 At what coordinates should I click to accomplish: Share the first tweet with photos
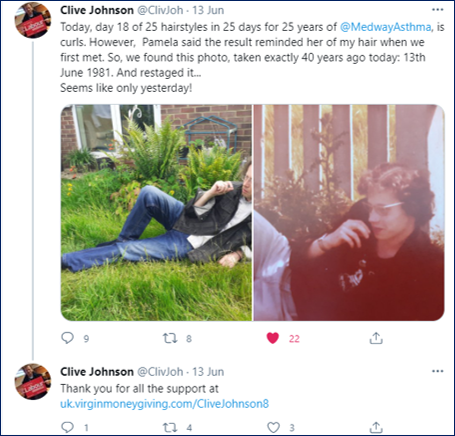376,338
